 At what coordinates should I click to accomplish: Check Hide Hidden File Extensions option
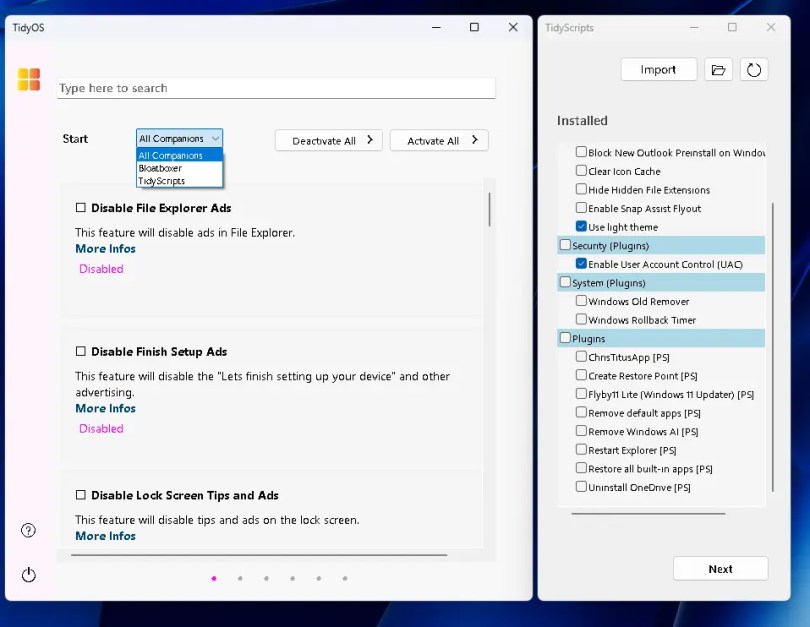581,189
